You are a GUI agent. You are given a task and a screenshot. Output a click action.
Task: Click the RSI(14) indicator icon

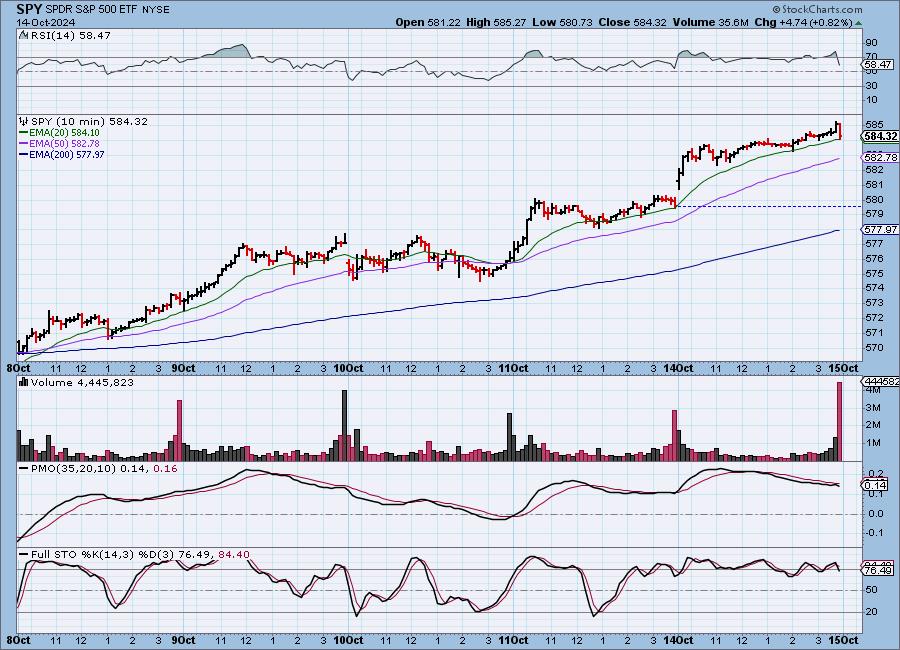[24, 35]
